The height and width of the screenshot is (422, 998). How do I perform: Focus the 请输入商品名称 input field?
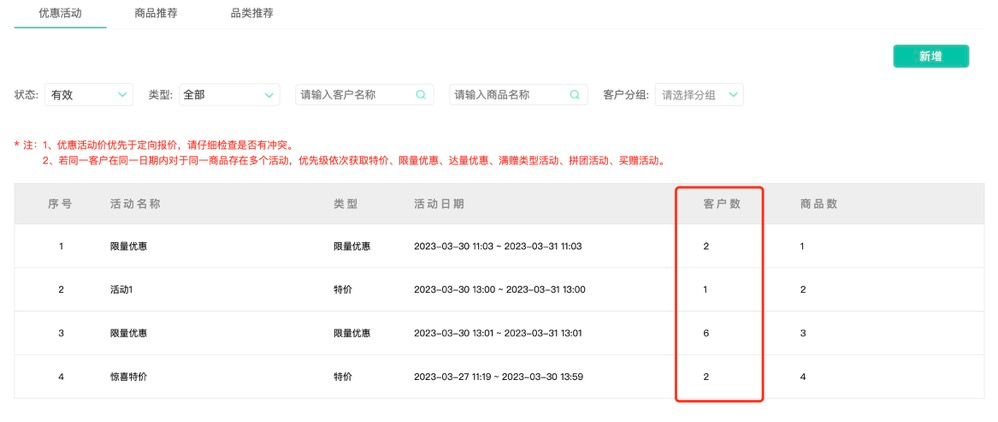click(x=509, y=95)
